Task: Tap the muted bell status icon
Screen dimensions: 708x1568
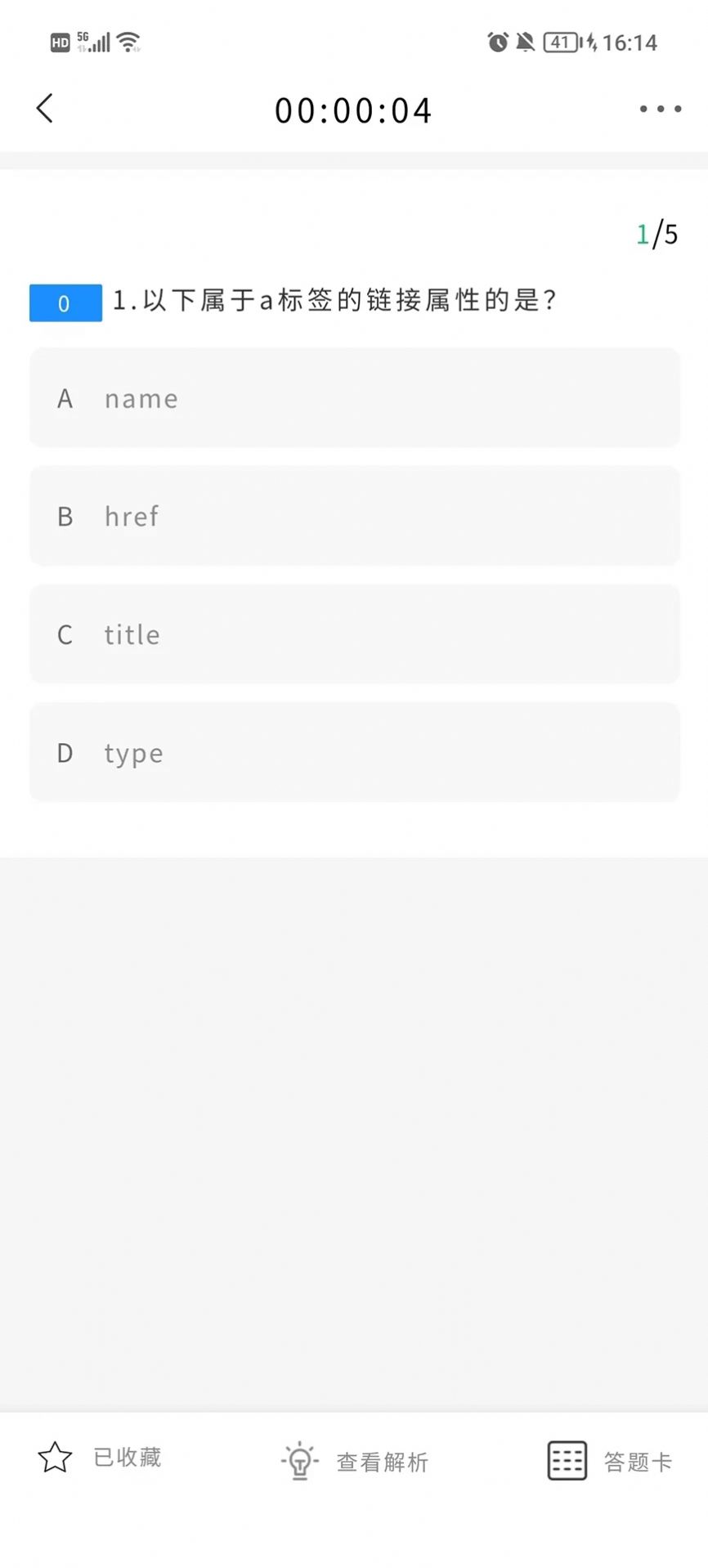Action: [525, 42]
